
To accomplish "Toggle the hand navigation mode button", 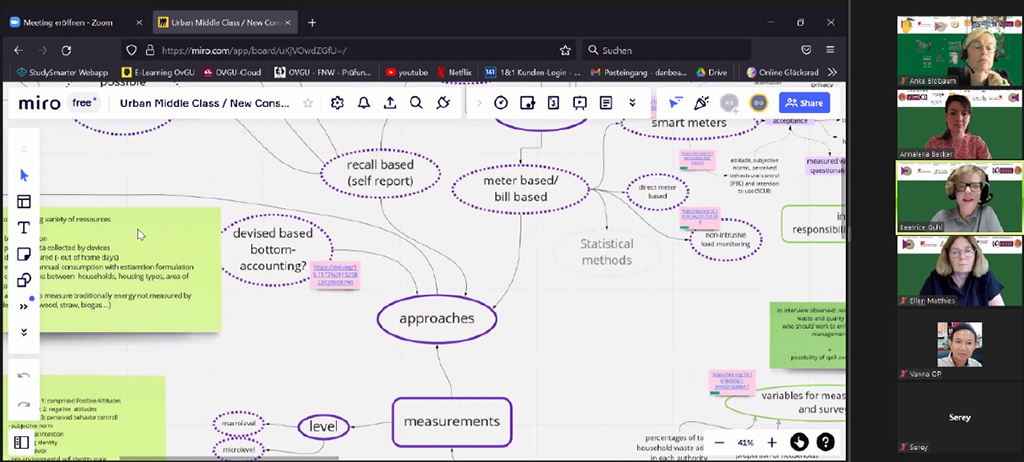I will 799,442.
